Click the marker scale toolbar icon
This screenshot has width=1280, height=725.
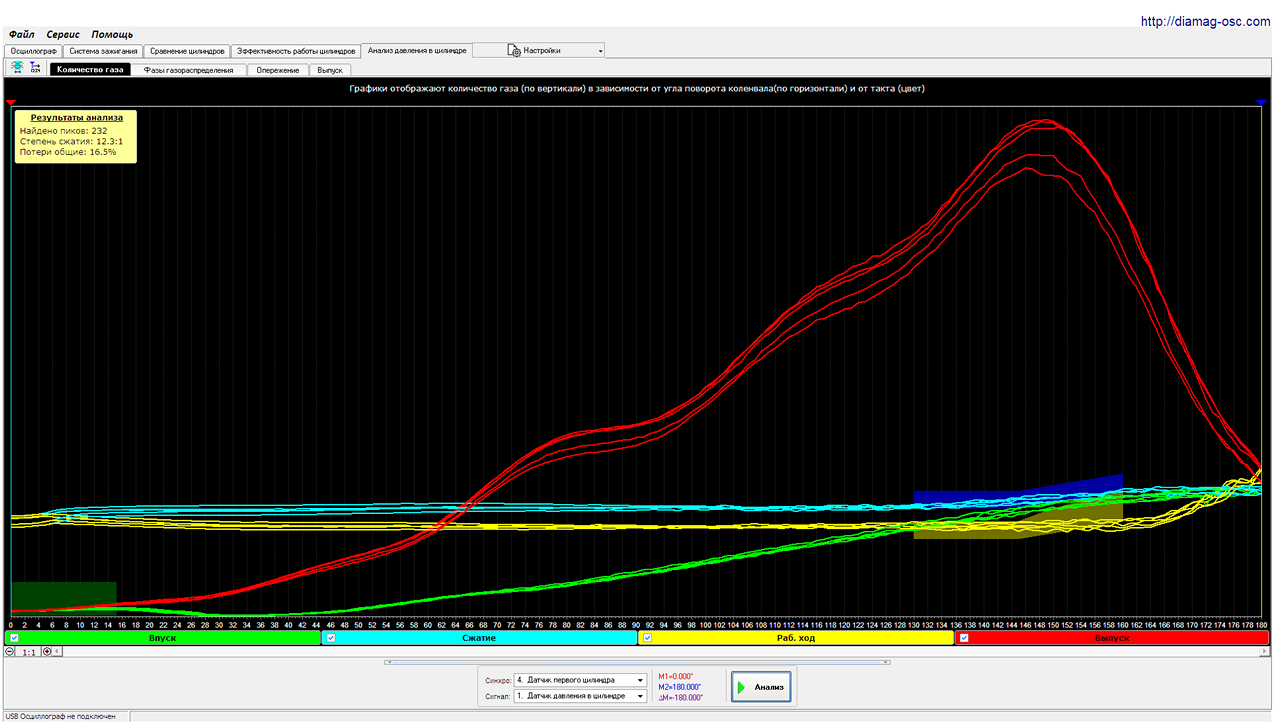point(35,67)
